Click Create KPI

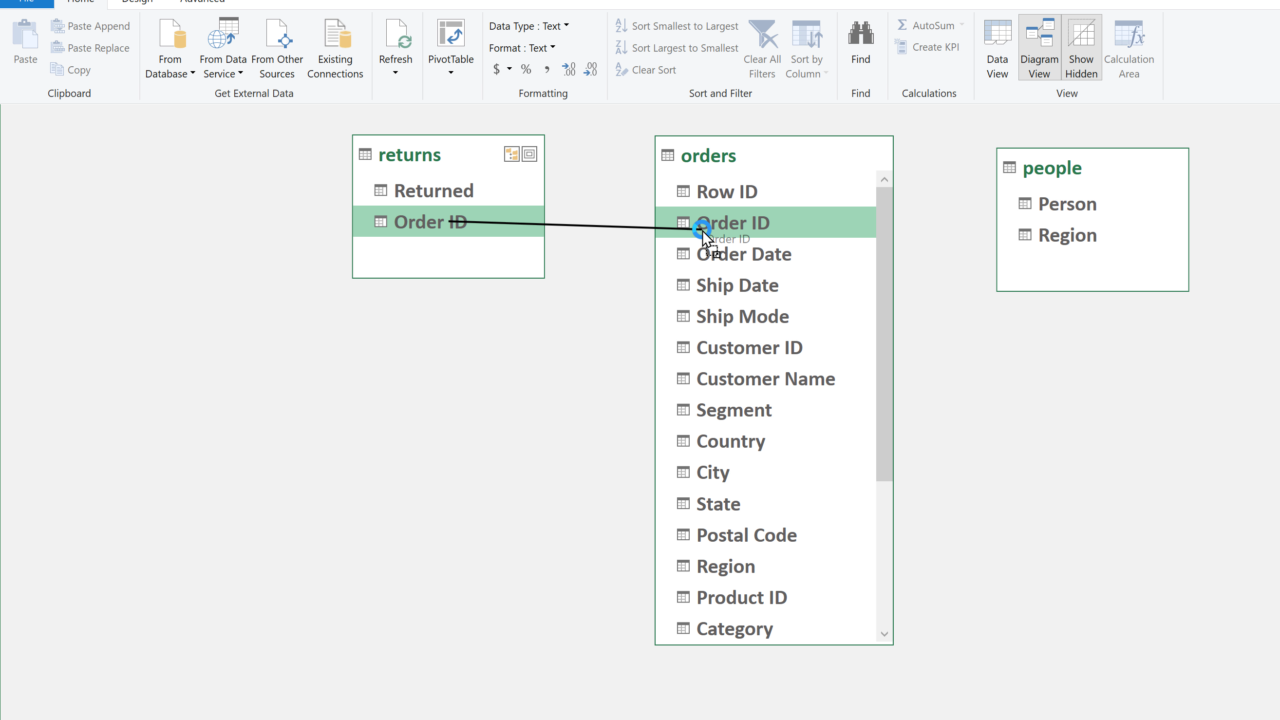928,48
